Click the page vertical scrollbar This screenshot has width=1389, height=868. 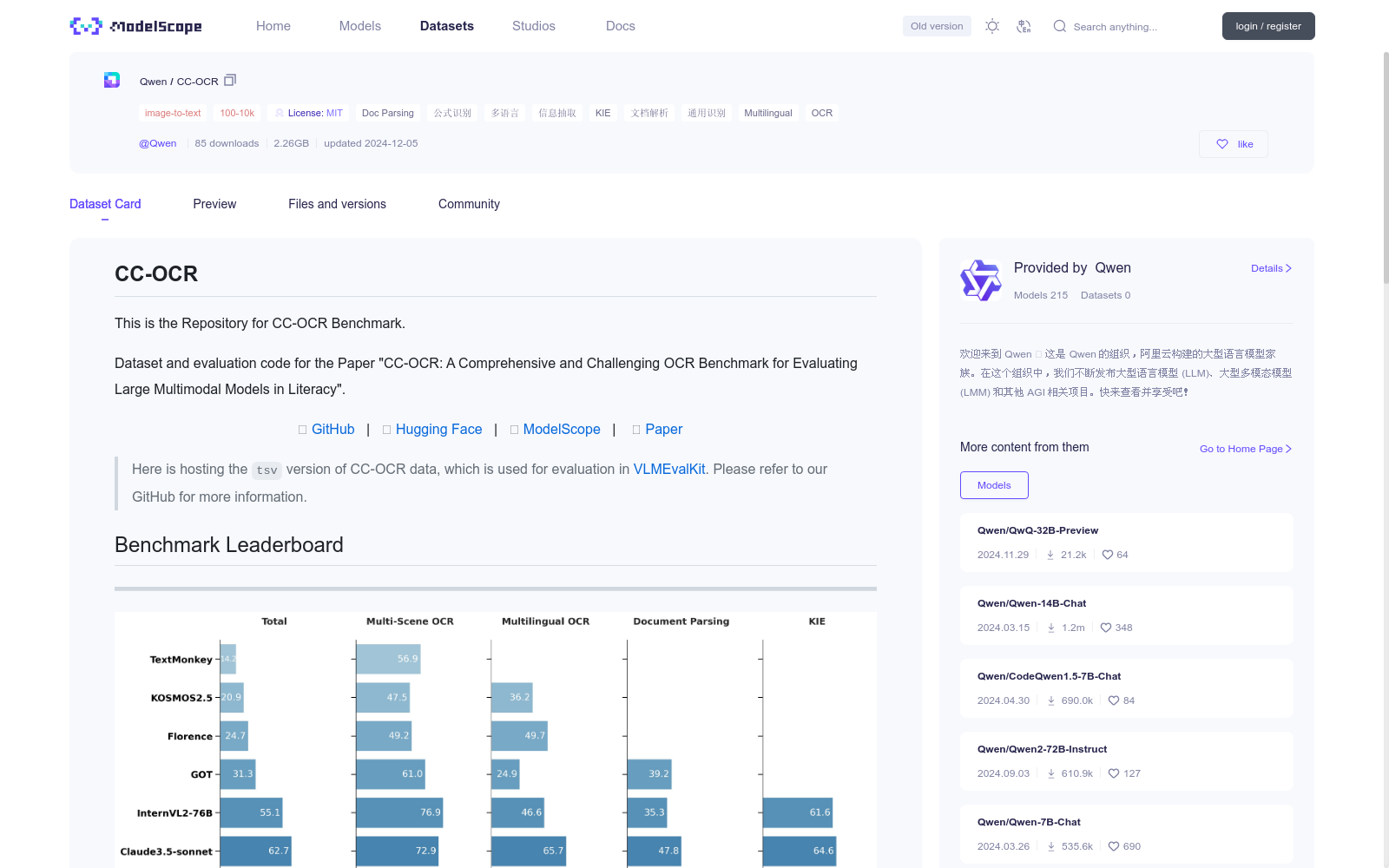[1386, 168]
